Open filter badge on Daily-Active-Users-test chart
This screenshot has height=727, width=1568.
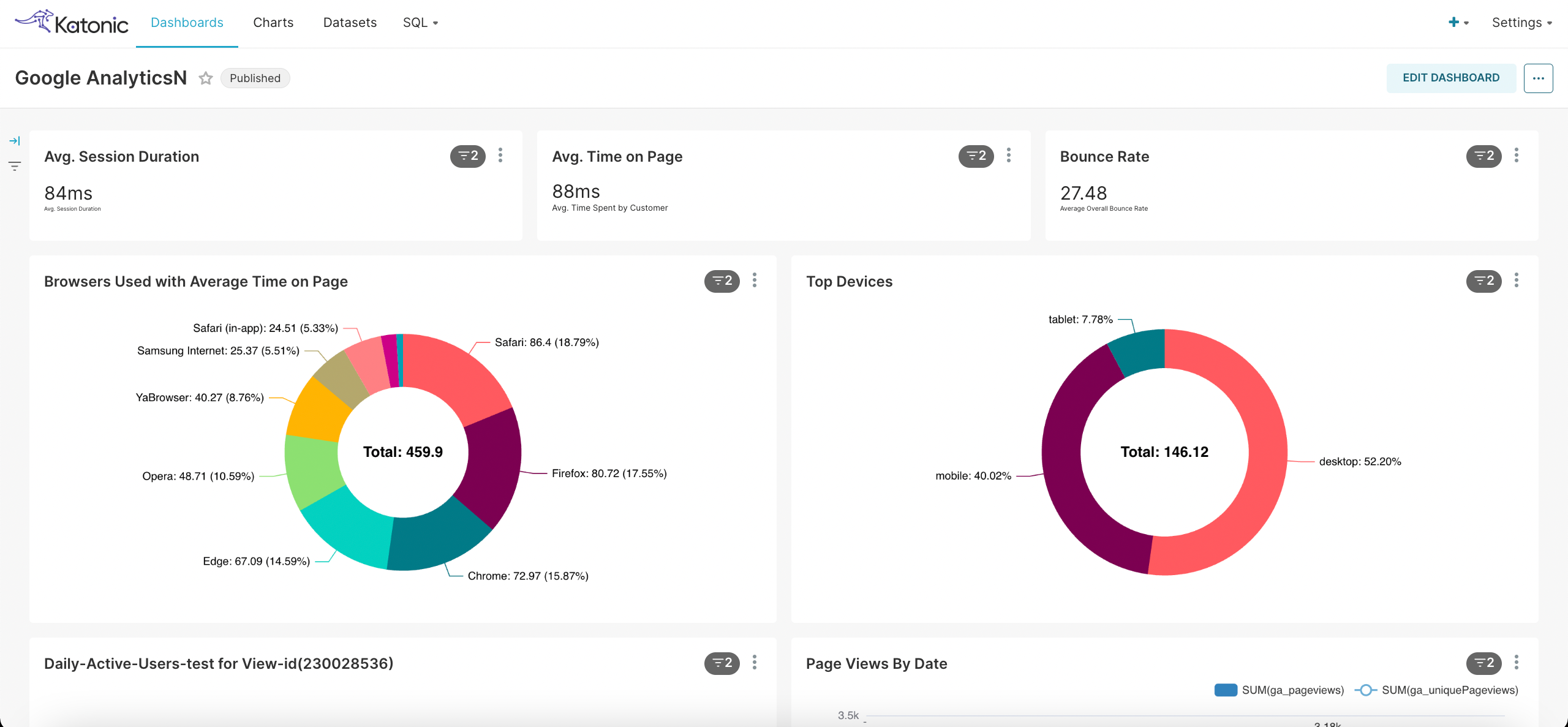[x=722, y=663]
